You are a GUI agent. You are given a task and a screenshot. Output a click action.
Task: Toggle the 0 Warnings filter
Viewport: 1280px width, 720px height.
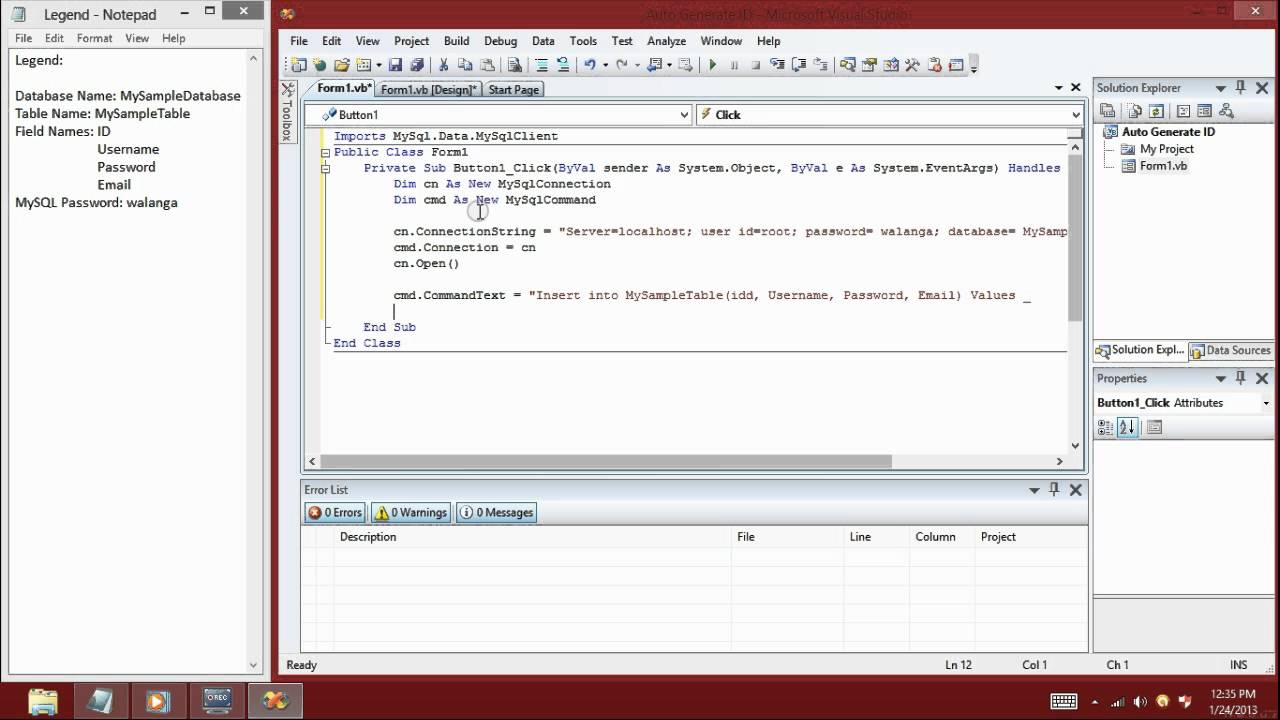point(410,513)
